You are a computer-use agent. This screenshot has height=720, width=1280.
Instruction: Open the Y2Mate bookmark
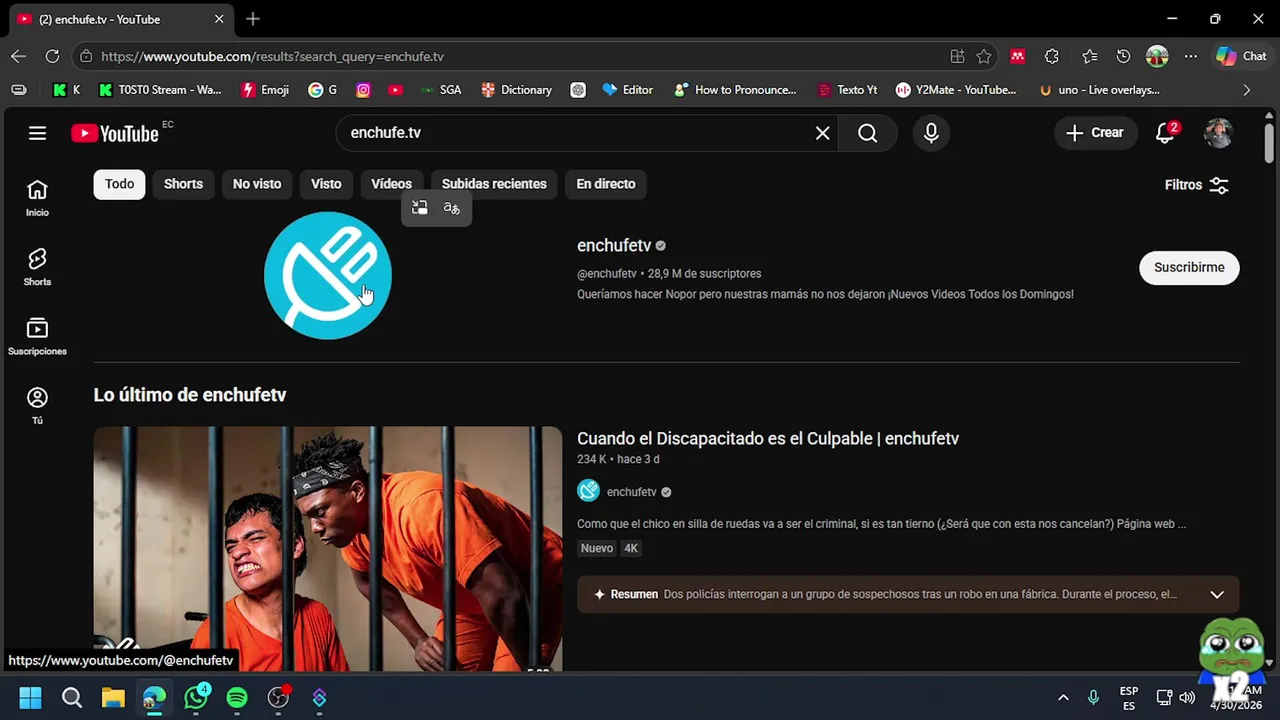[x=956, y=90]
